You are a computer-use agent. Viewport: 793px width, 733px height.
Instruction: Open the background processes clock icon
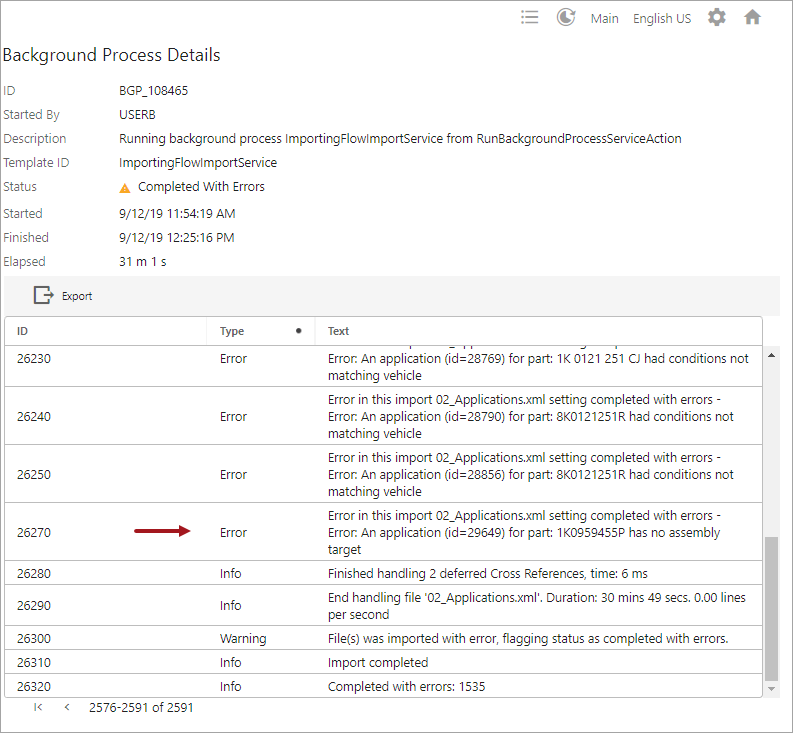click(x=566, y=18)
